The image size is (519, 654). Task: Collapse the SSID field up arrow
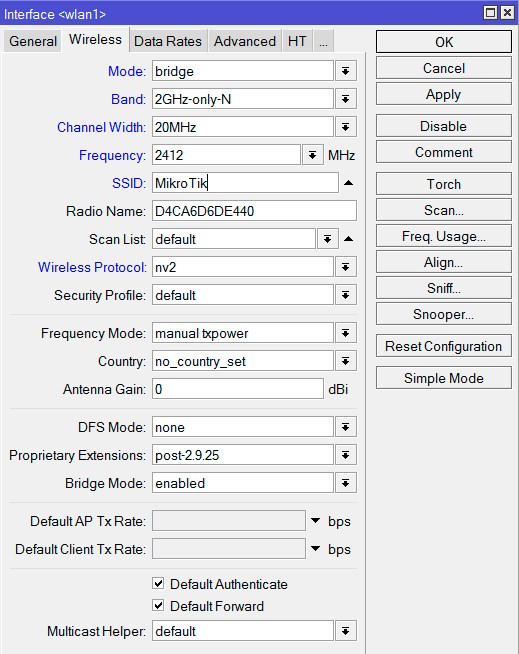pyautogui.click(x=348, y=183)
